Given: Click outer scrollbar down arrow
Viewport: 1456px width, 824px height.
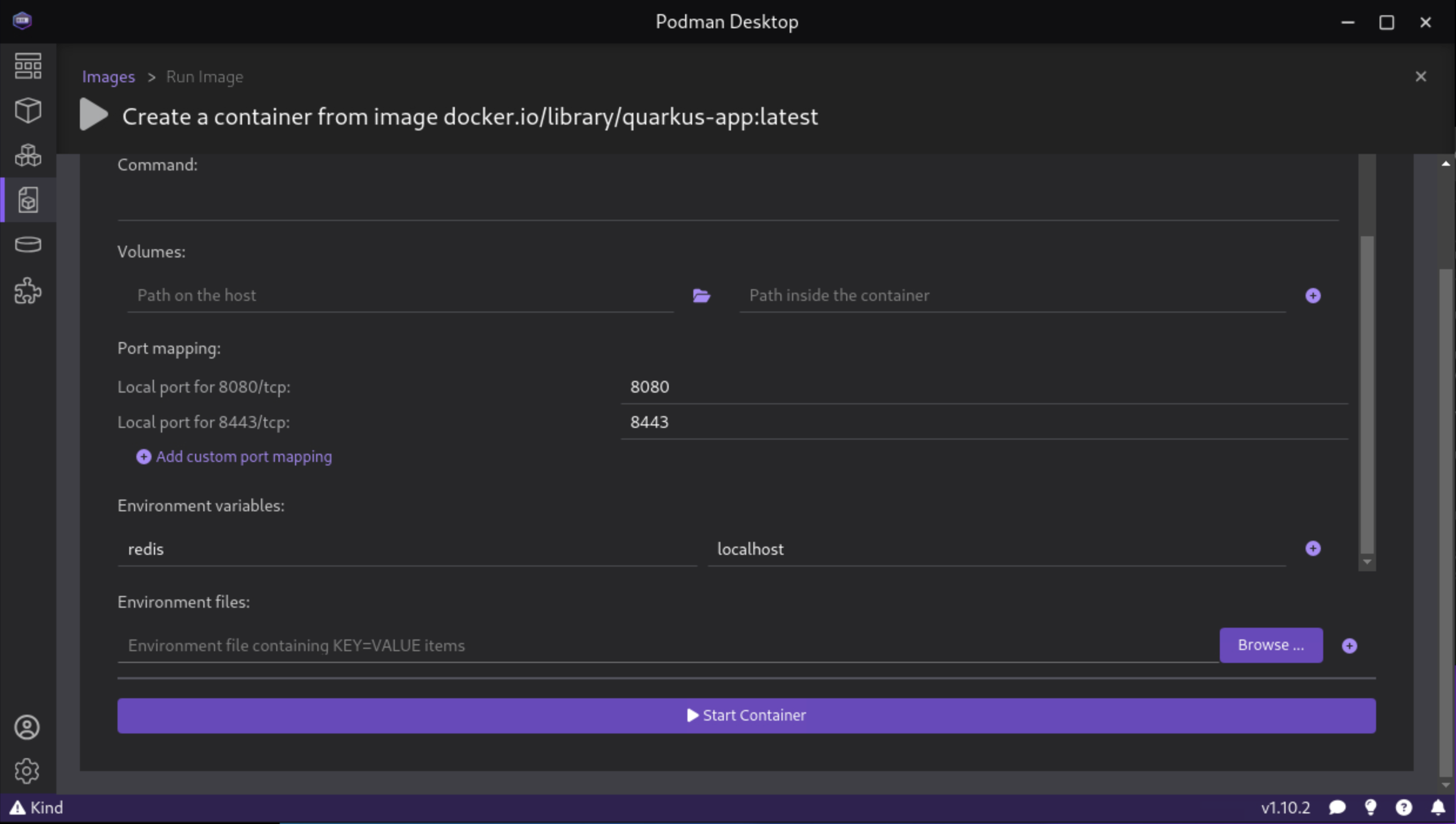Looking at the screenshot, I should click(x=1445, y=785).
